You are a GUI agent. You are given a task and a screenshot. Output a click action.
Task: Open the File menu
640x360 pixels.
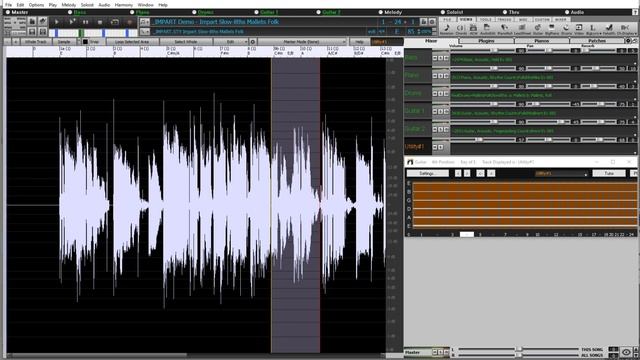pos(8,5)
